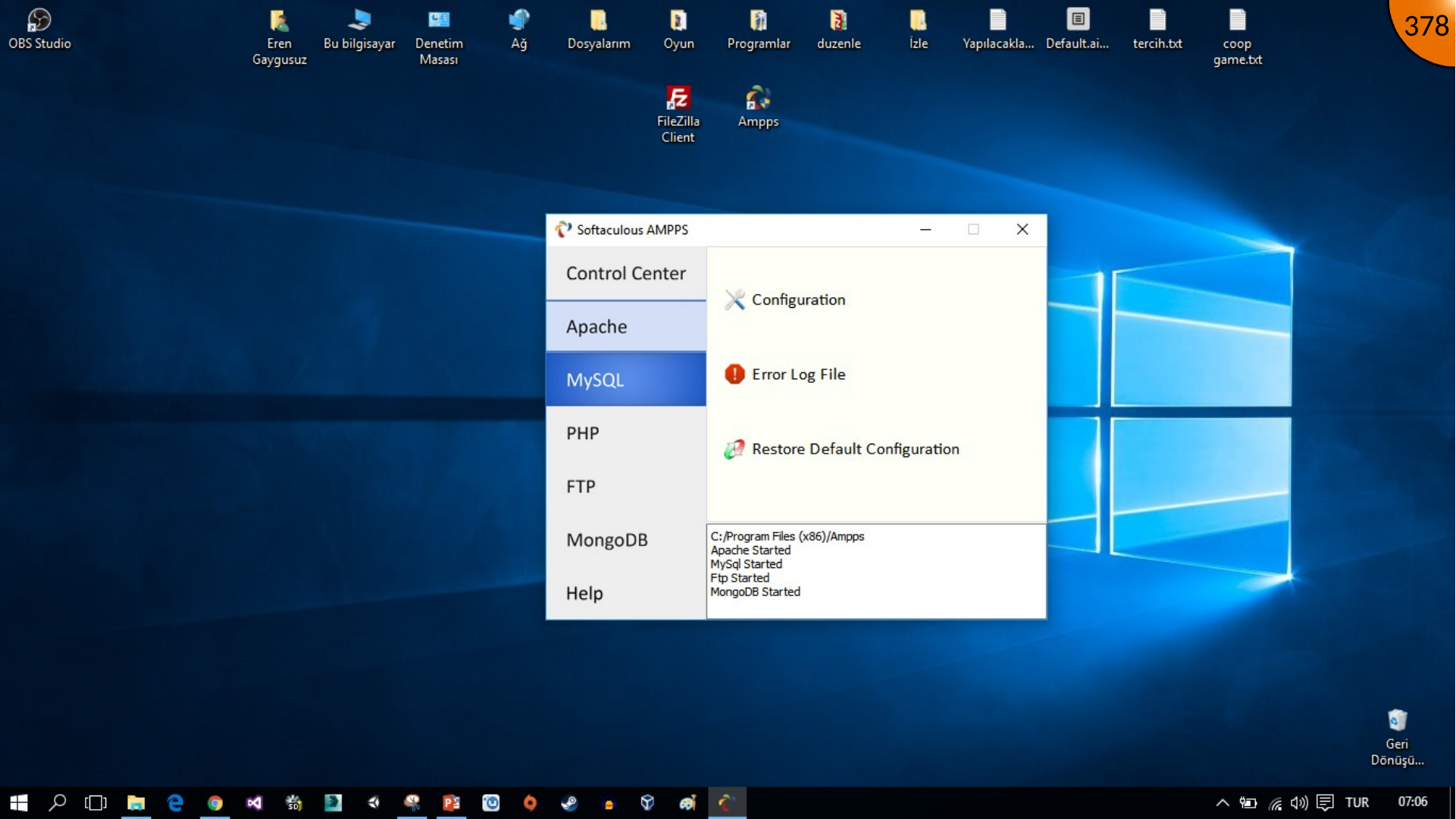Select the Dosyalarım folder icon
Viewport: 1456px width, 819px height.
click(x=599, y=30)
